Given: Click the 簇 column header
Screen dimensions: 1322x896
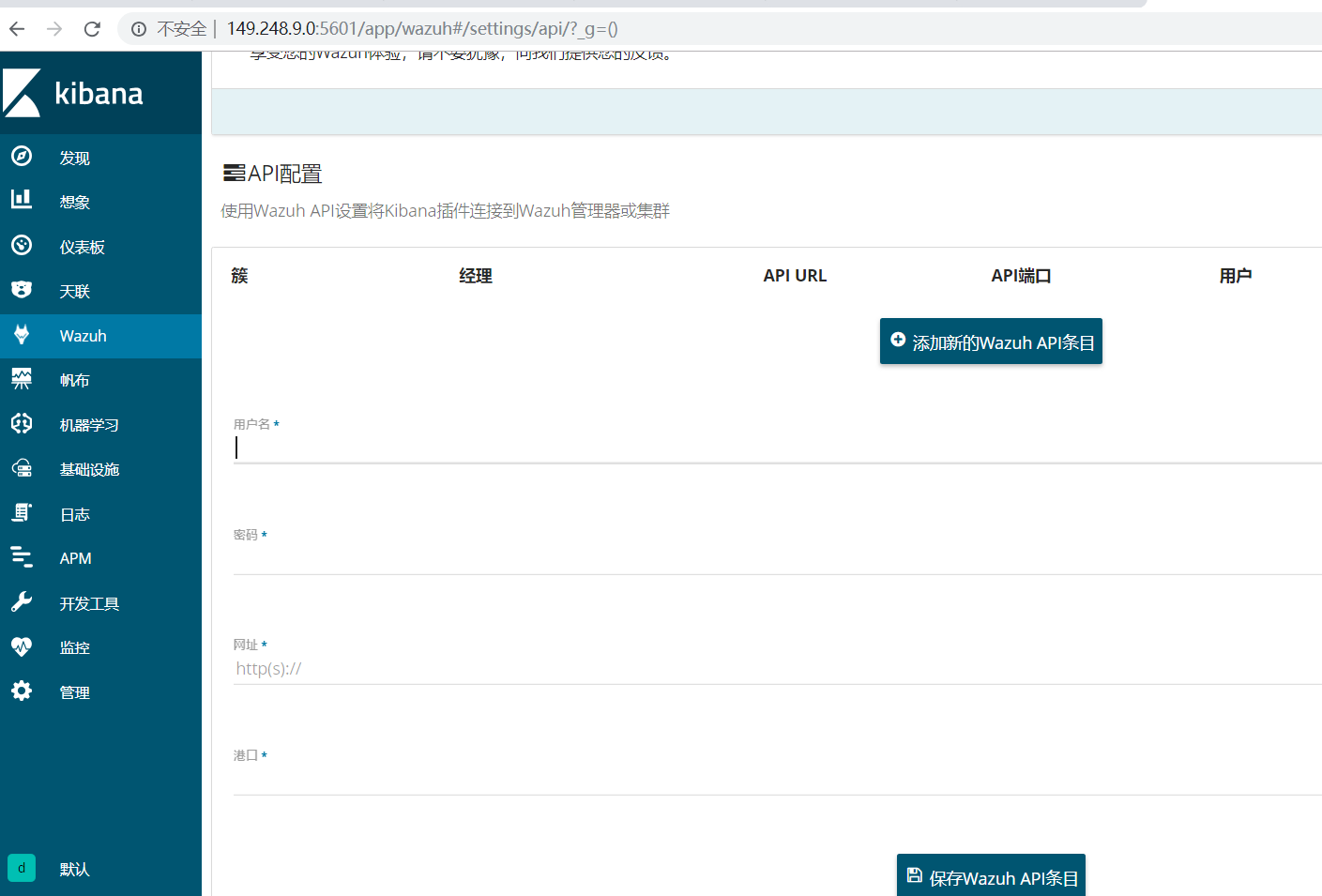Looking at the screenshot, I should (x=239, y=275).
